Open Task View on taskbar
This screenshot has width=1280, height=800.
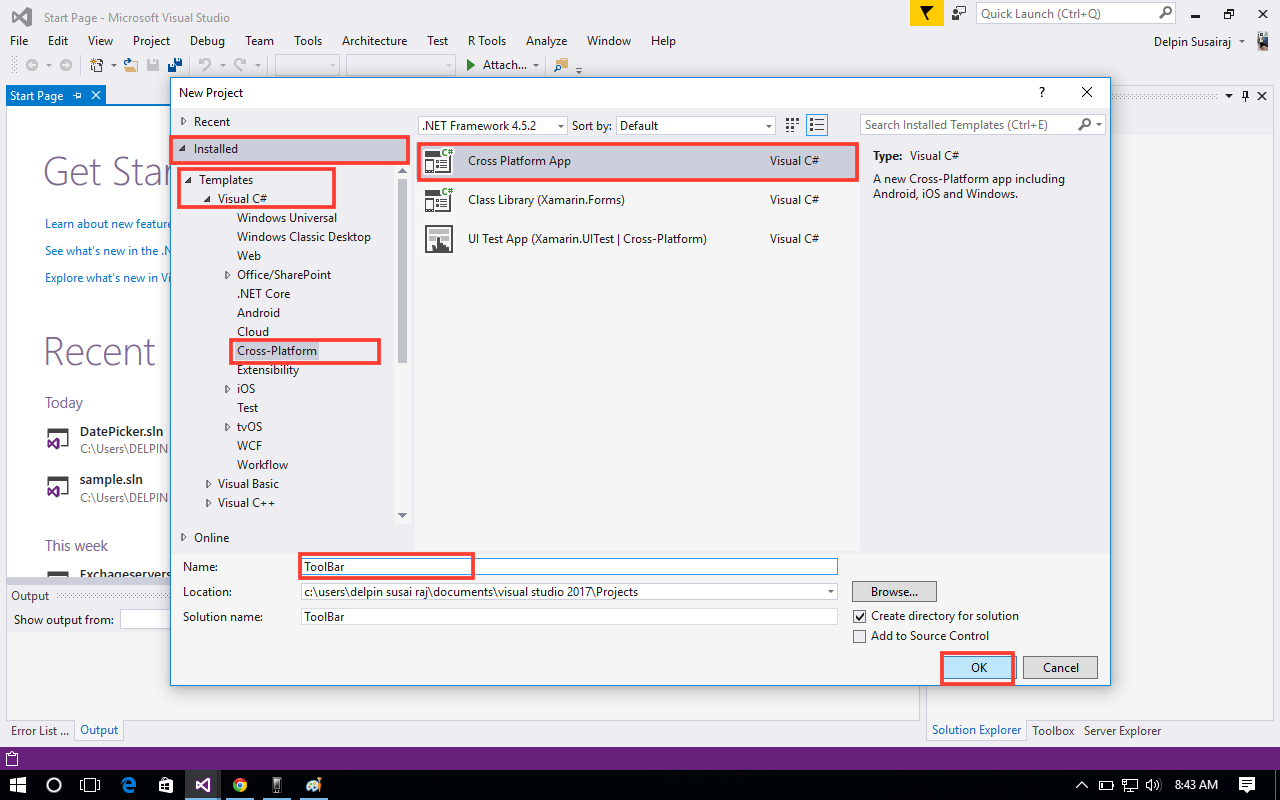pyautogui.click(x=91, y=785)
